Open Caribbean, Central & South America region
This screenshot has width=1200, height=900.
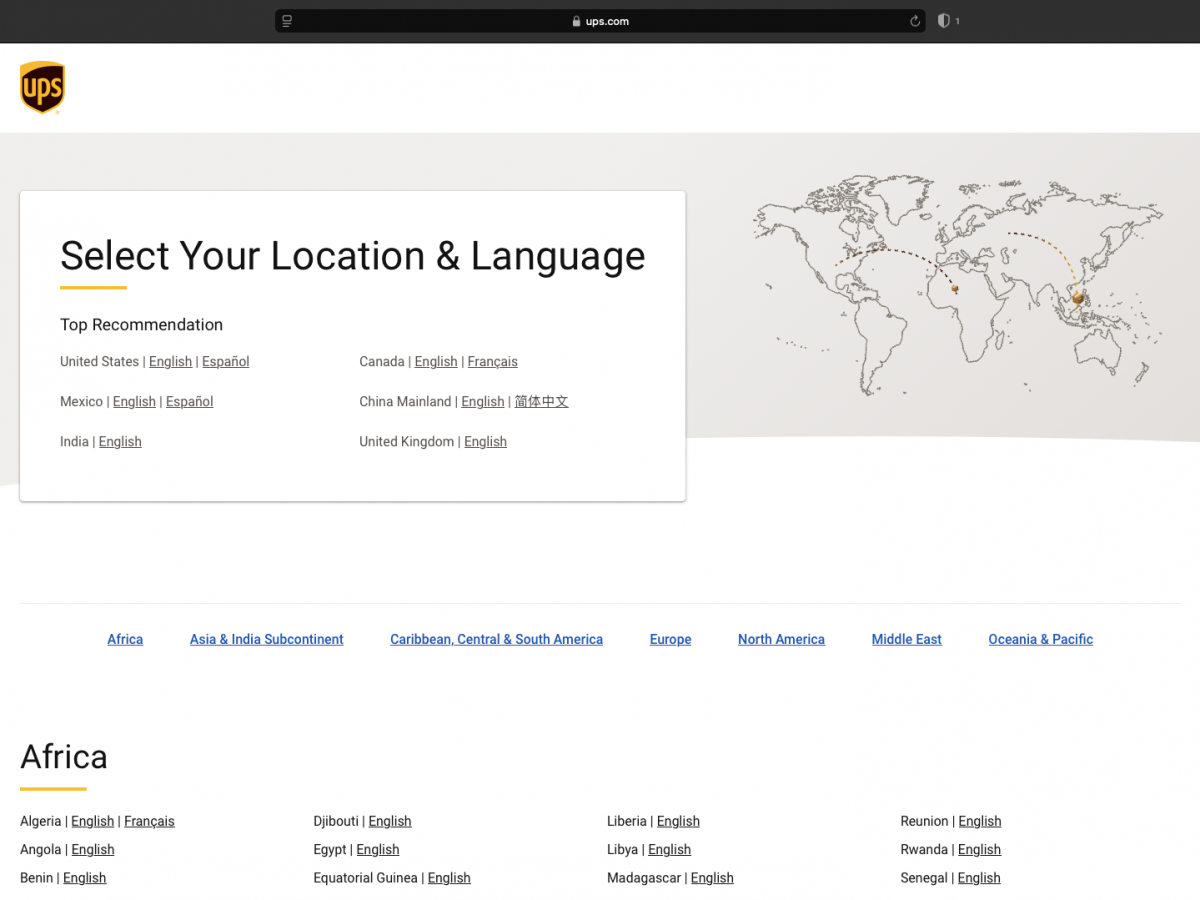[x=496, y=639]
